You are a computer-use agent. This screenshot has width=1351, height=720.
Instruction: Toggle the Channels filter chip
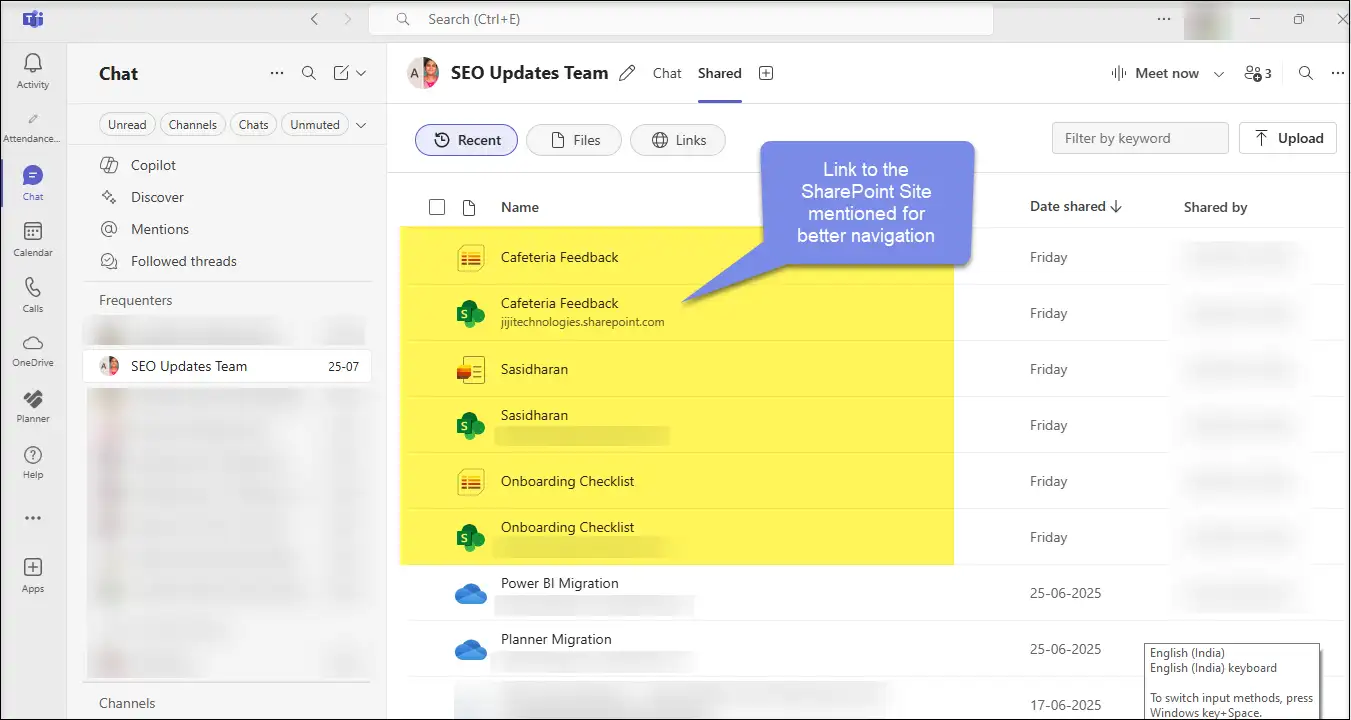pyautogui.click(x=193, y=125)
